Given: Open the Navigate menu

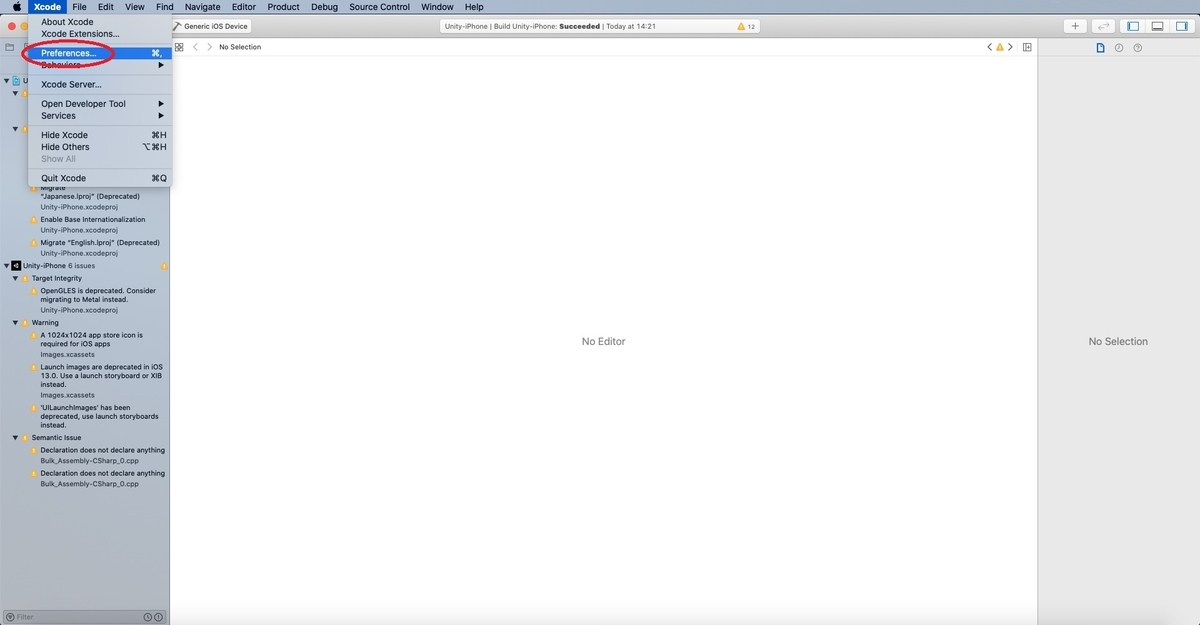Looking at the screenshot, I should click(x=203, y=7).
